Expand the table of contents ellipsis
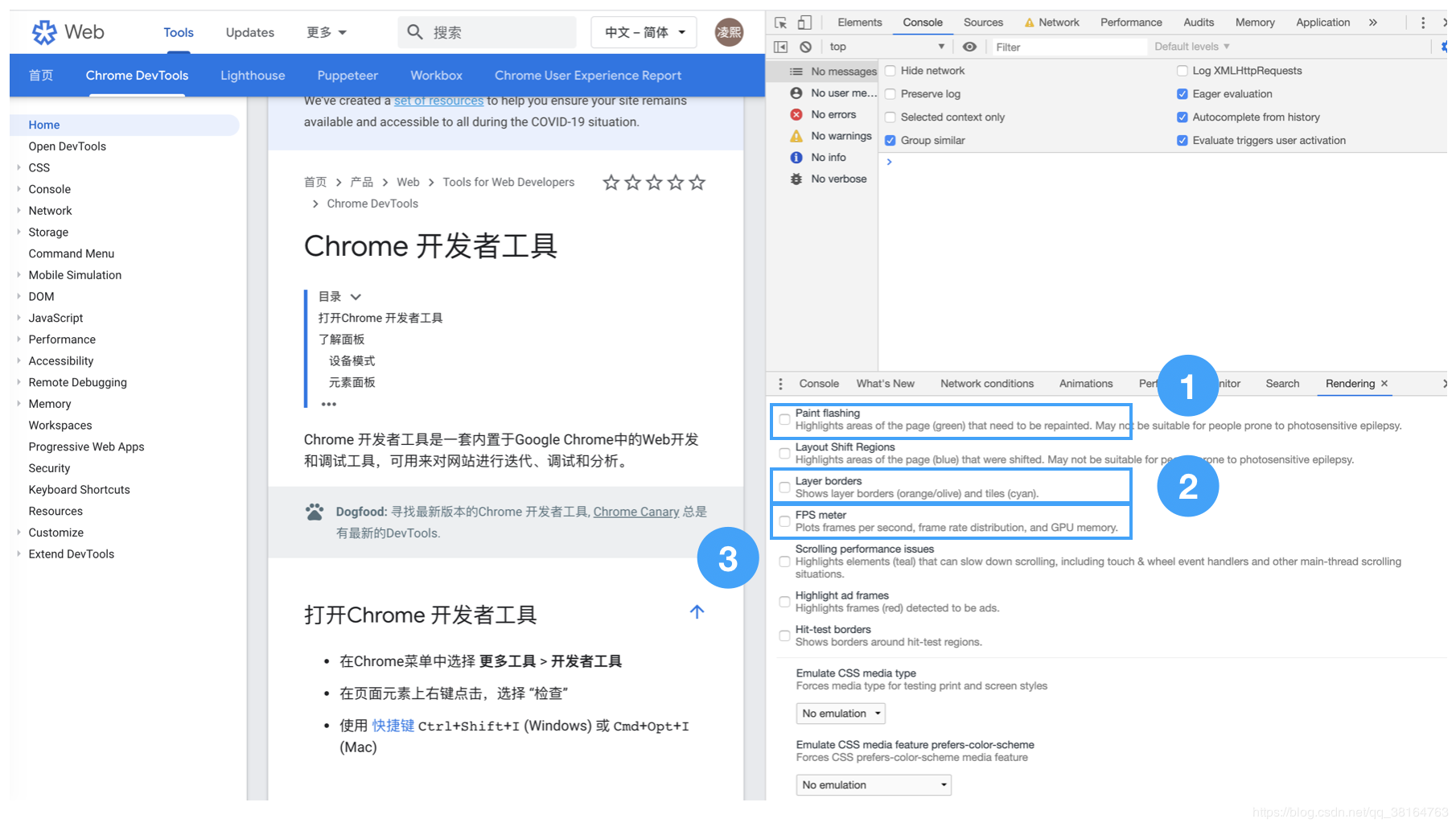This screenshot has width=1456, height=827. [329, 404]
